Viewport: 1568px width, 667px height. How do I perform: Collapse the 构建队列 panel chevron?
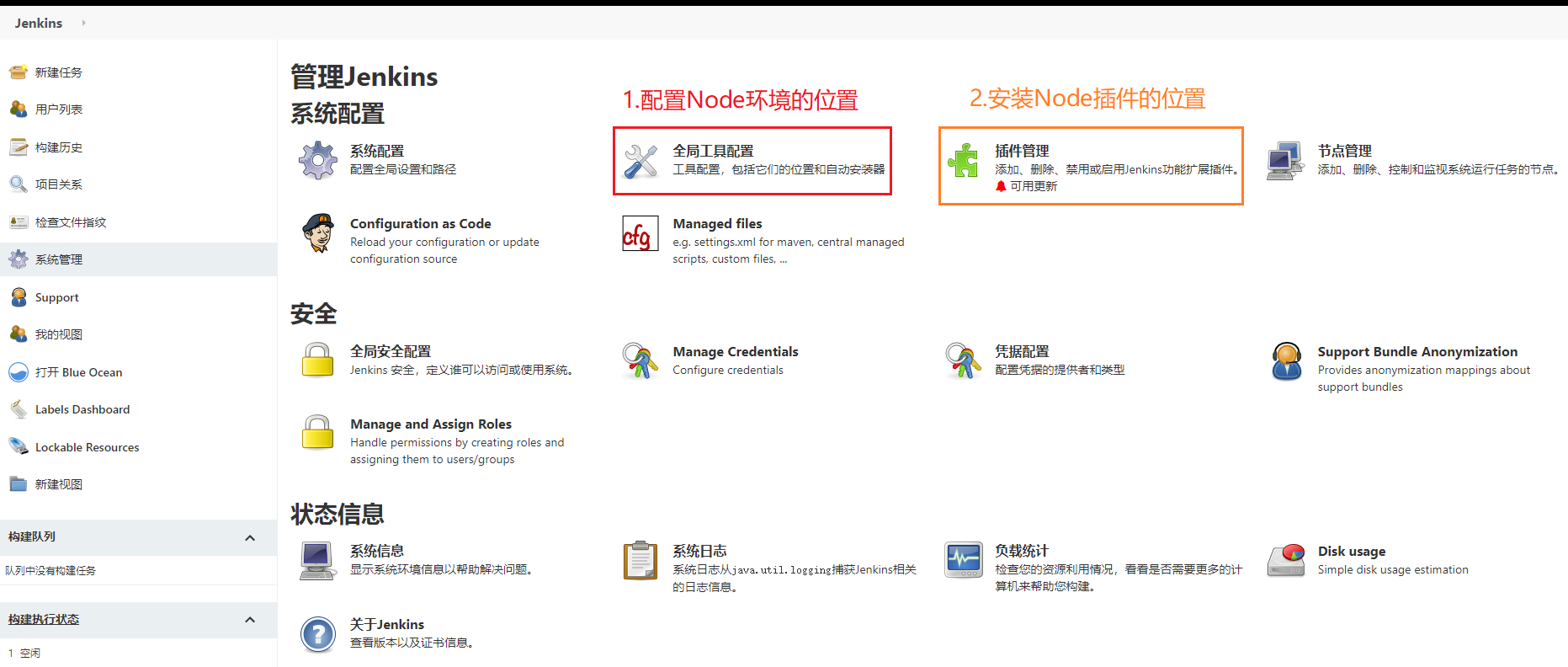(x=250, y=537)
